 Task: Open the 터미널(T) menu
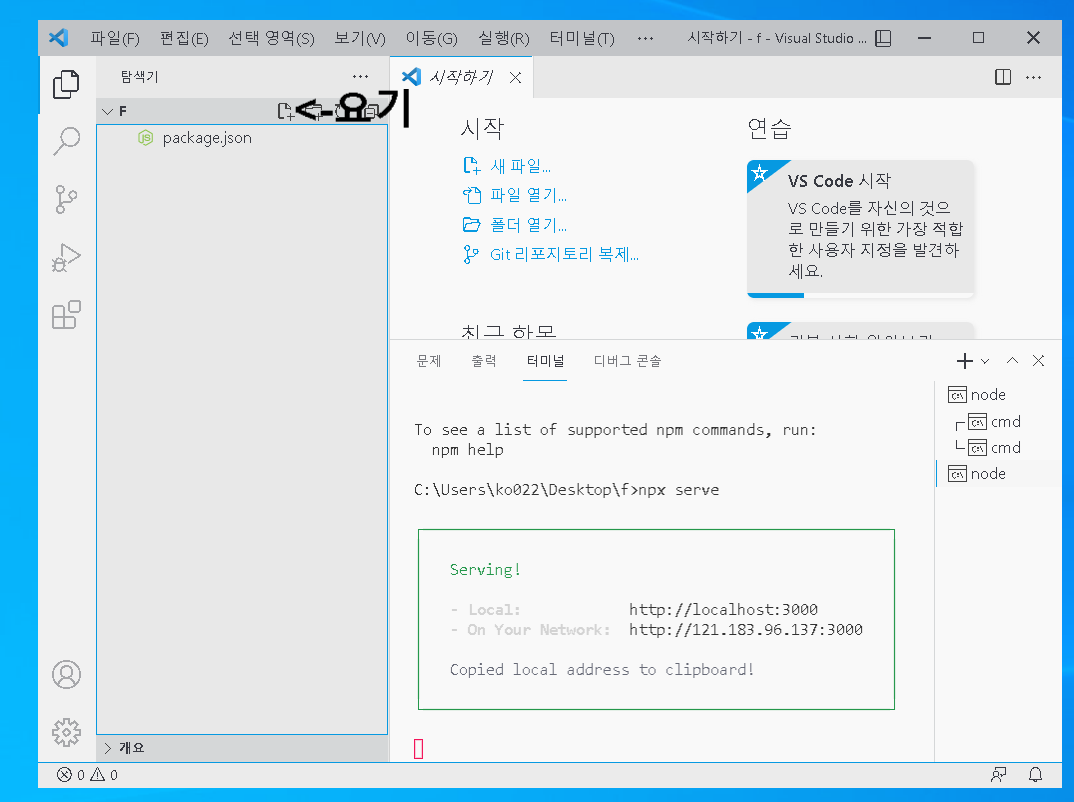click(582, 38)
